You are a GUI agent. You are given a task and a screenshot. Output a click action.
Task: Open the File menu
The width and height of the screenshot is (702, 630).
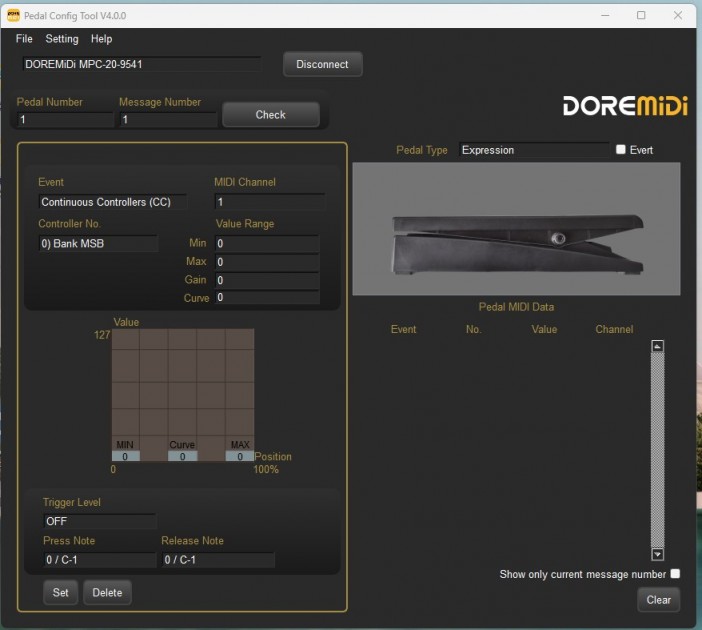point(24,39)
